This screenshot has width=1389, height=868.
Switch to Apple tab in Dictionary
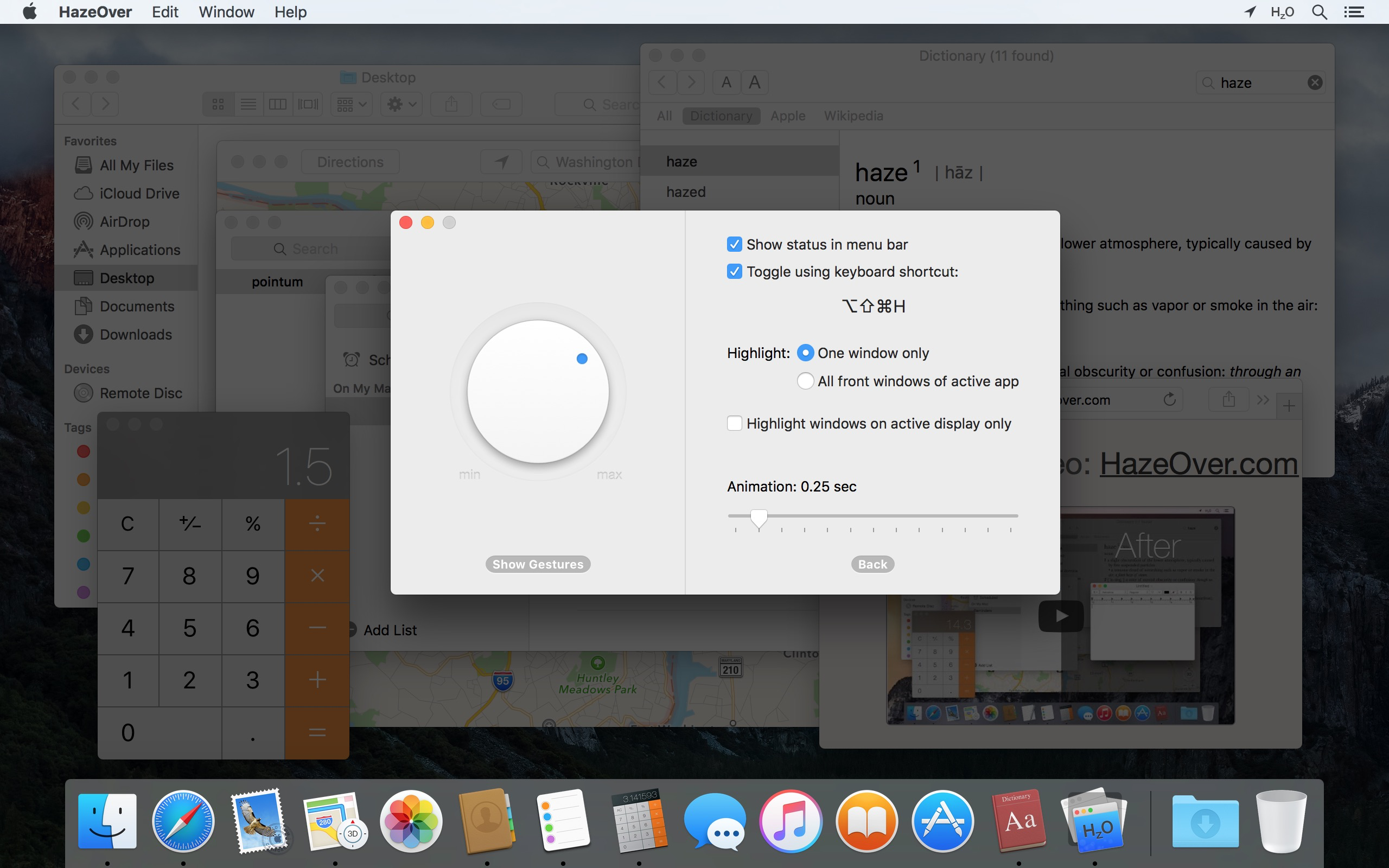tap(787, 116)
